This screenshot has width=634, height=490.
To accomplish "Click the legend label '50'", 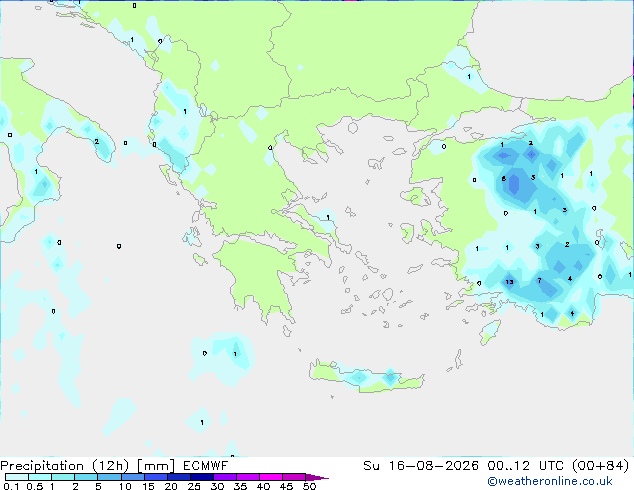I will coord(309,486).
